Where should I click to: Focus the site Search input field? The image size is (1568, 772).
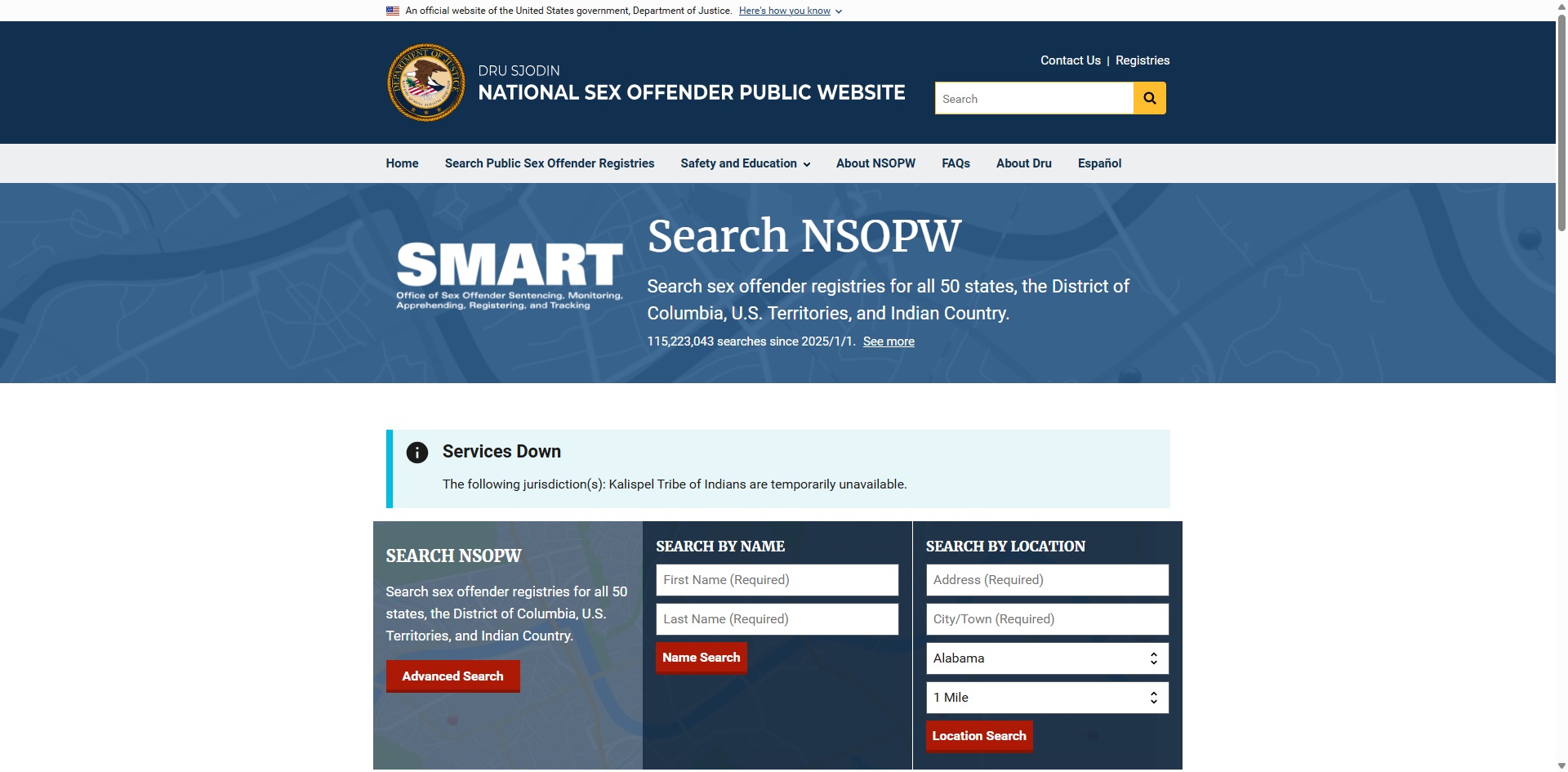click(1034, 99)
